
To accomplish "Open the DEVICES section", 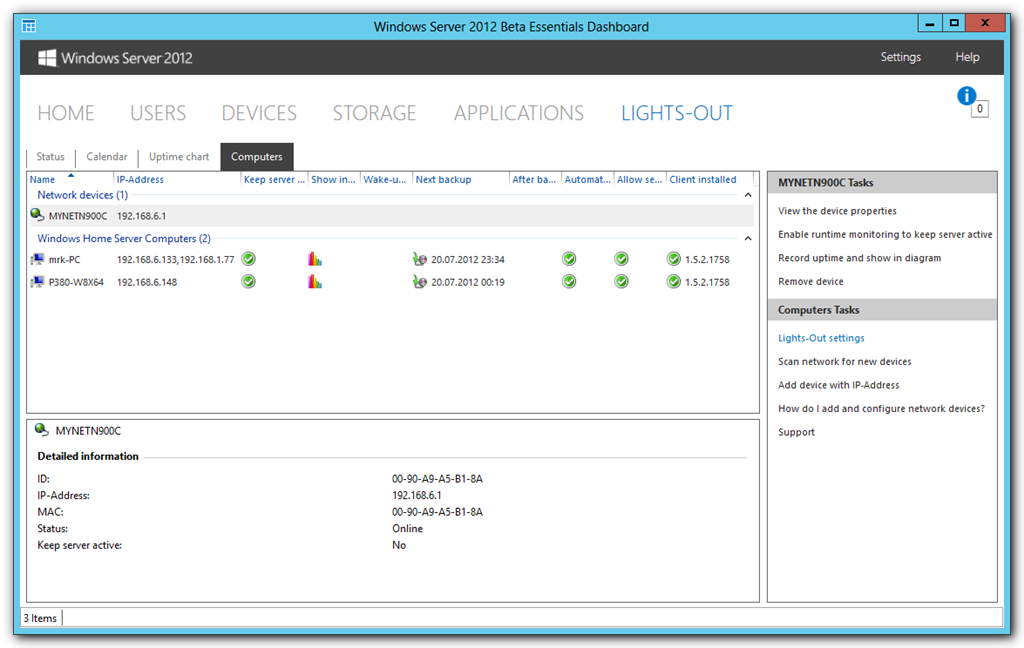I will point(259,113).
